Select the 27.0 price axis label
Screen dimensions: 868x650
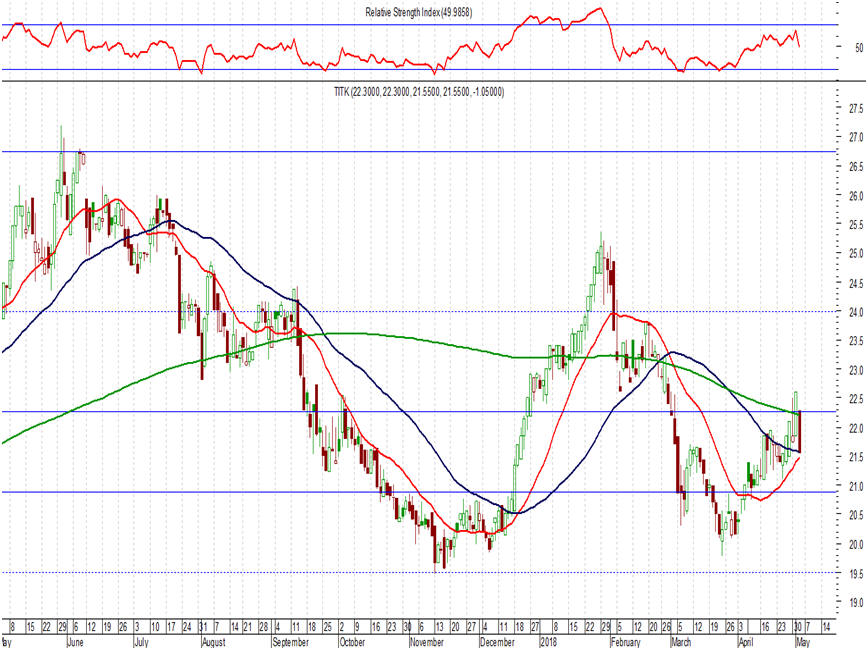[856, 137]
